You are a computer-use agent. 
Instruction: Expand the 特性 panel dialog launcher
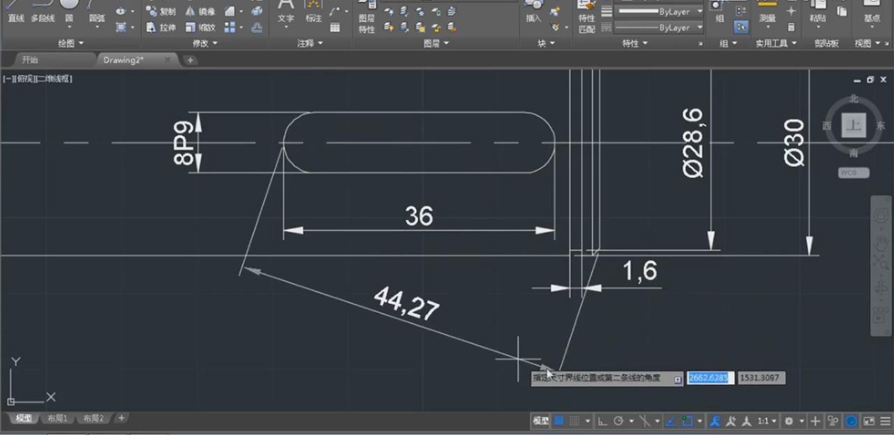coord(701,44)
